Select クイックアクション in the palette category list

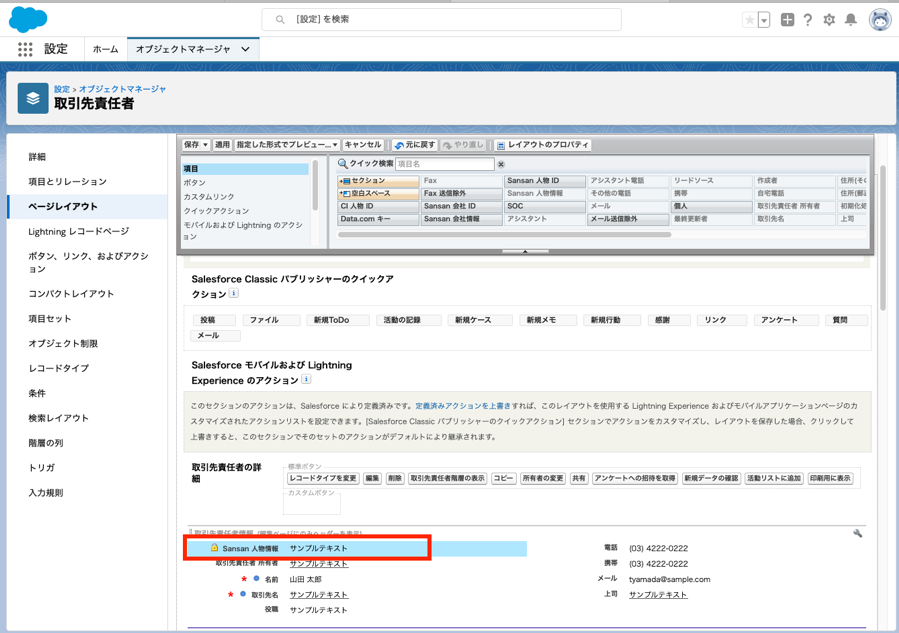coord(216,211)
